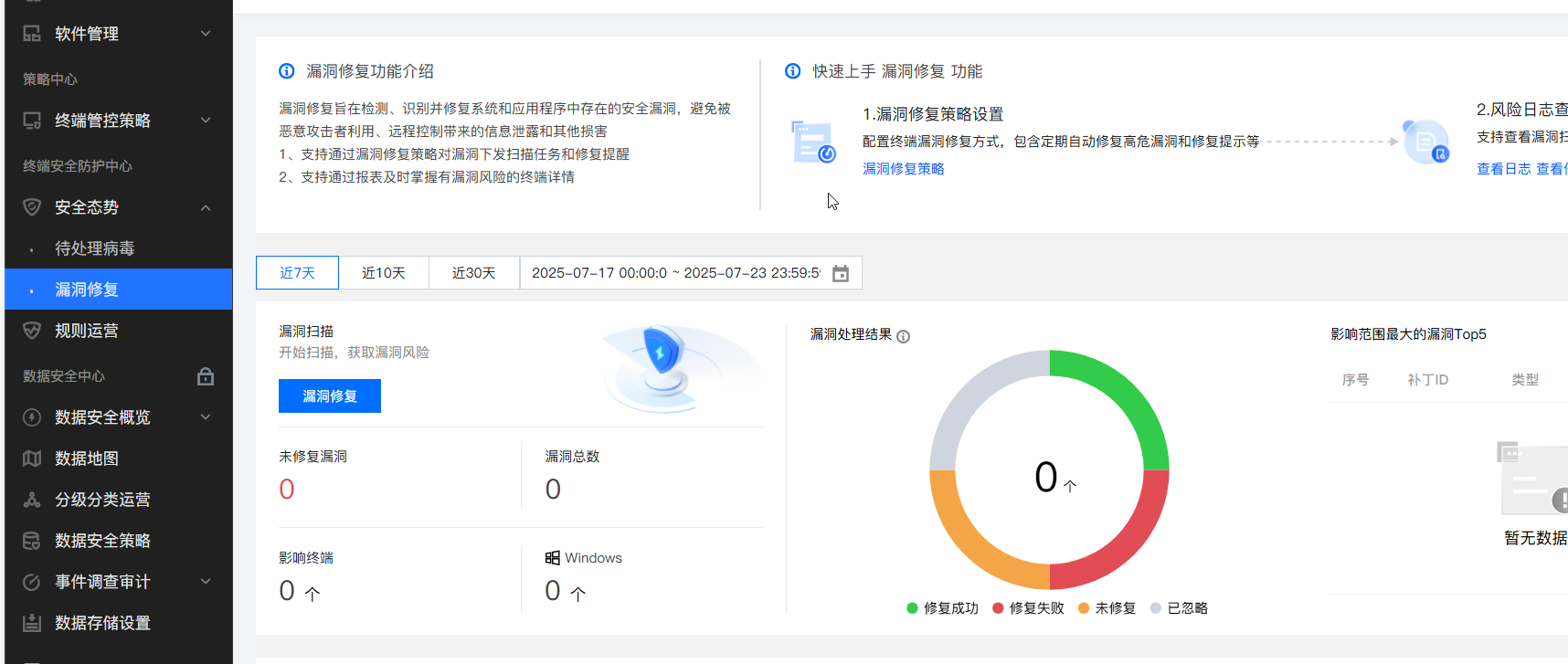Toggle the 已忽略 legend item
This screenshot has height=664, width=1568.
click(1179, 608)
